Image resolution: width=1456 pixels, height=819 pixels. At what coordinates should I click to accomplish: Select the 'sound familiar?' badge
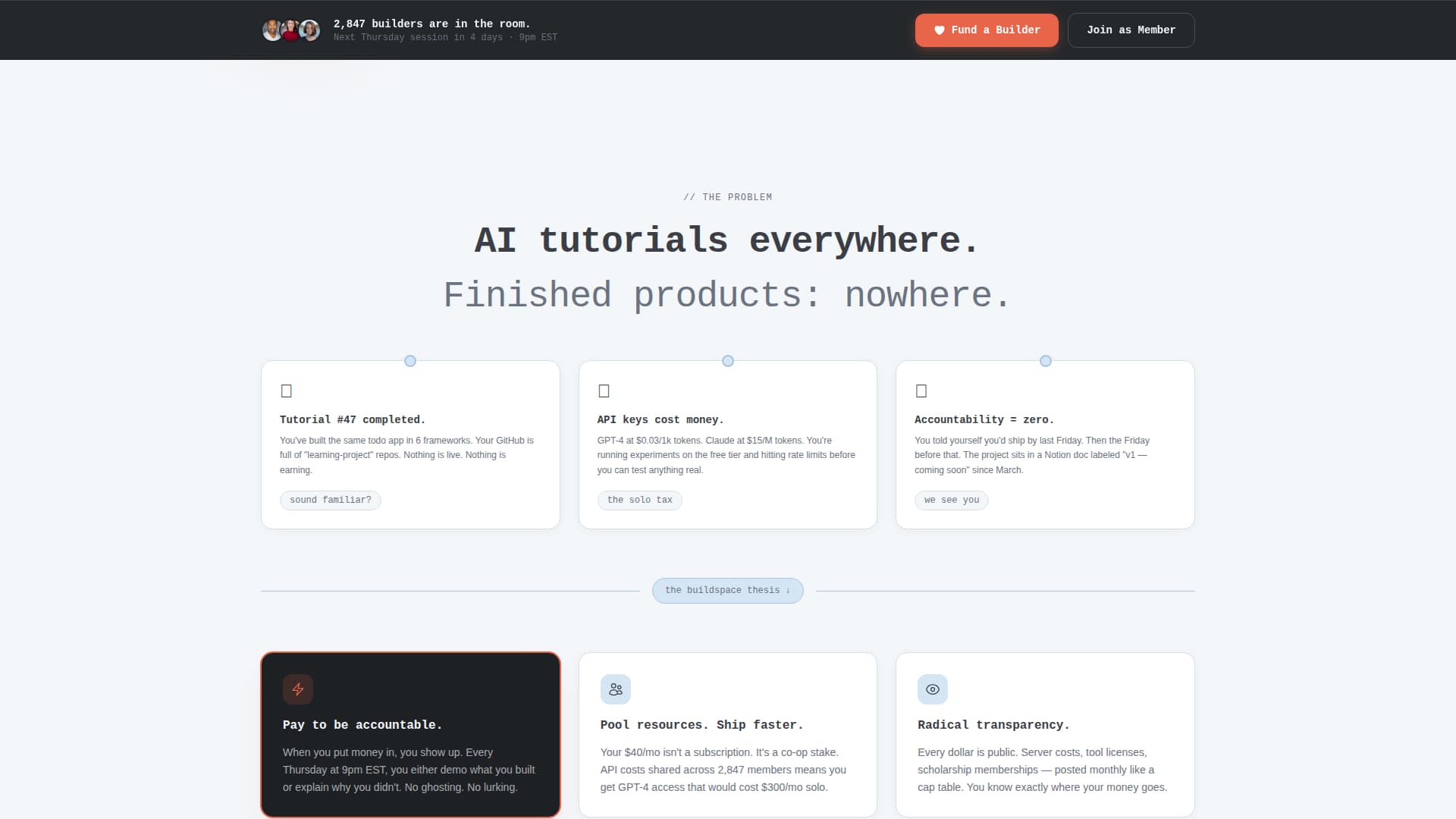pyautogui.click(x=330, y=500)
